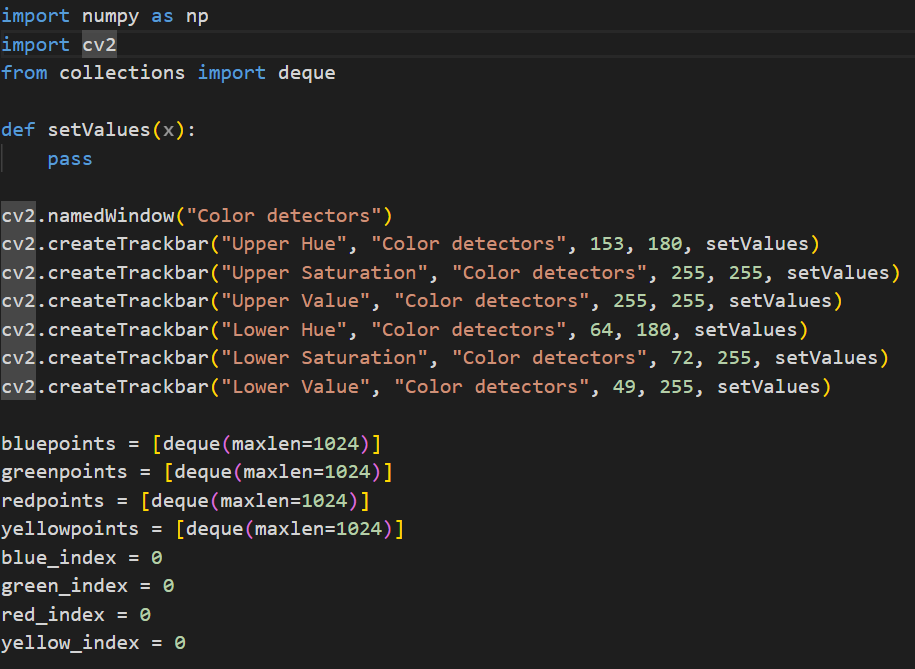Click "cv2" on the import cv2 line
The height and width of the screenshot is (669, 915).
pyautogui.click(x=99, y=45)
